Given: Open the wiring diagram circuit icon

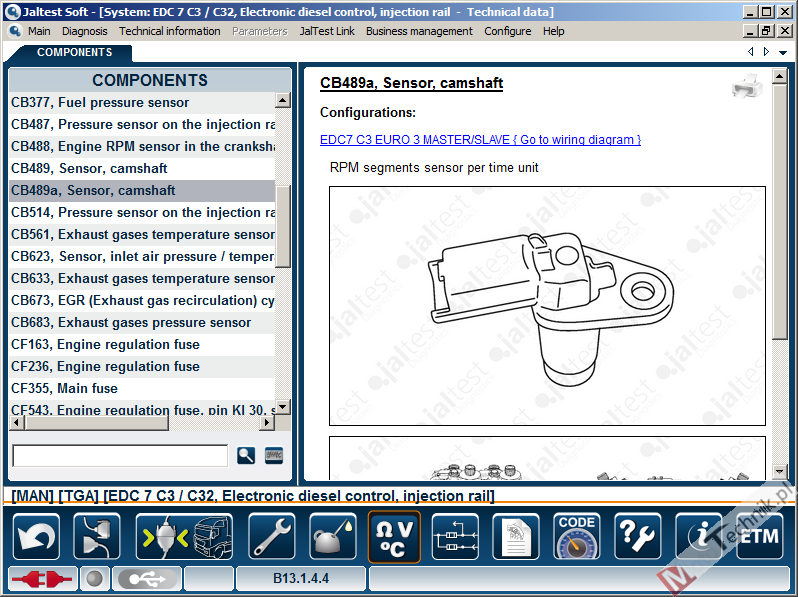Looking at the screenshot, I should coord(455,537).
